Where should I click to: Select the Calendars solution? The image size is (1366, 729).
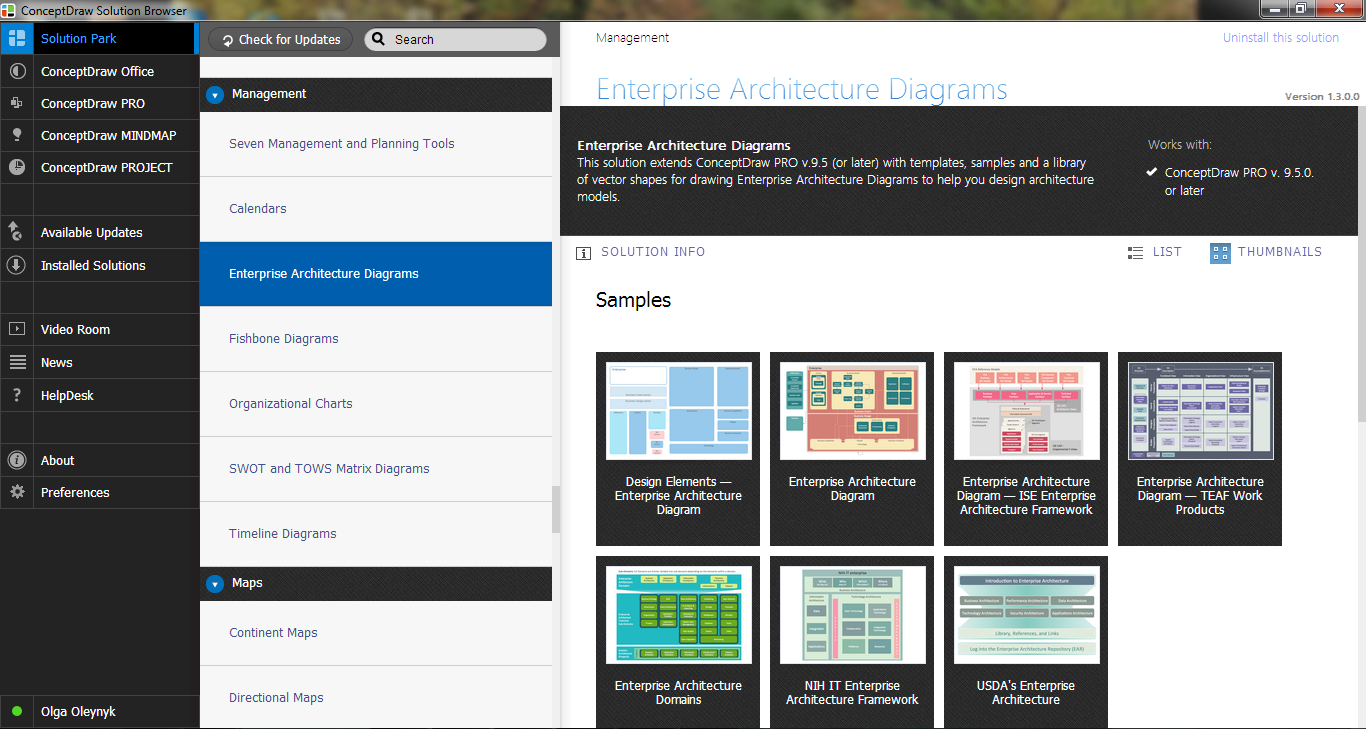click(376, 209)
